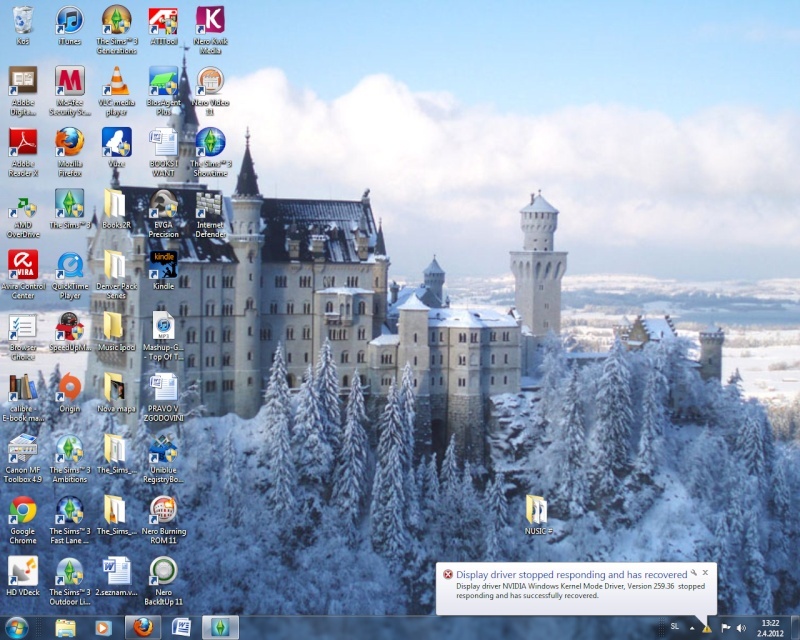The image size is (800, 640).
Task: Select the HD VDeck shortcut
Action: pos(22,577)
